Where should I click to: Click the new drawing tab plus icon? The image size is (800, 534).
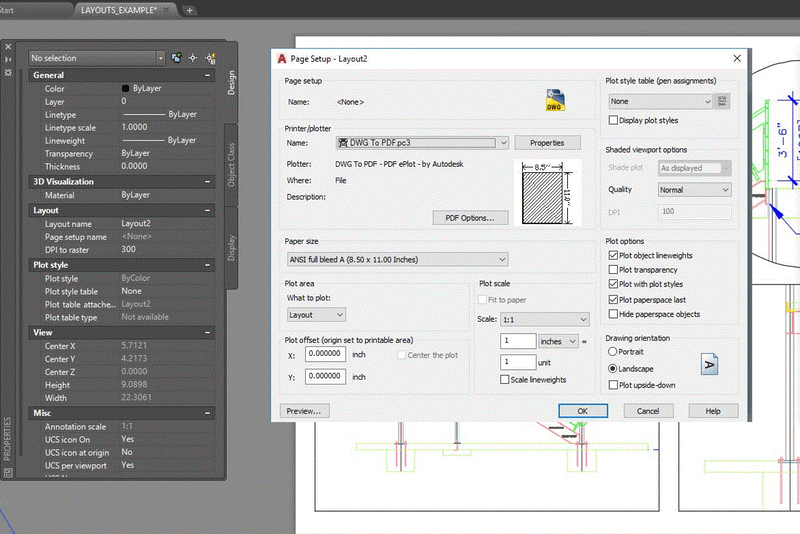pos(190,10)
